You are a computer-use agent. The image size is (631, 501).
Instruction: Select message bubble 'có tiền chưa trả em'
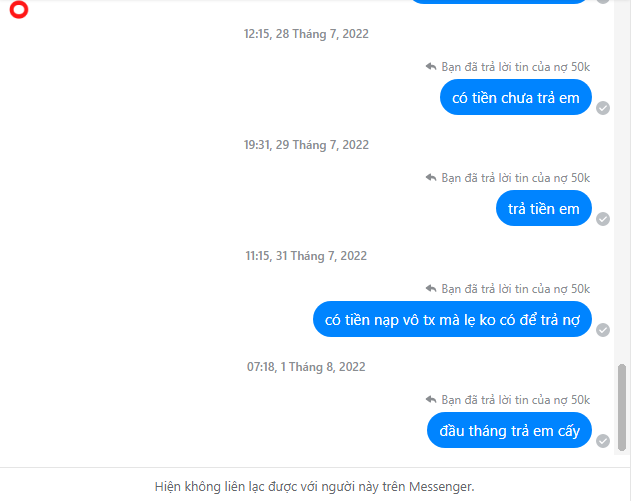(x=516, y=97)
